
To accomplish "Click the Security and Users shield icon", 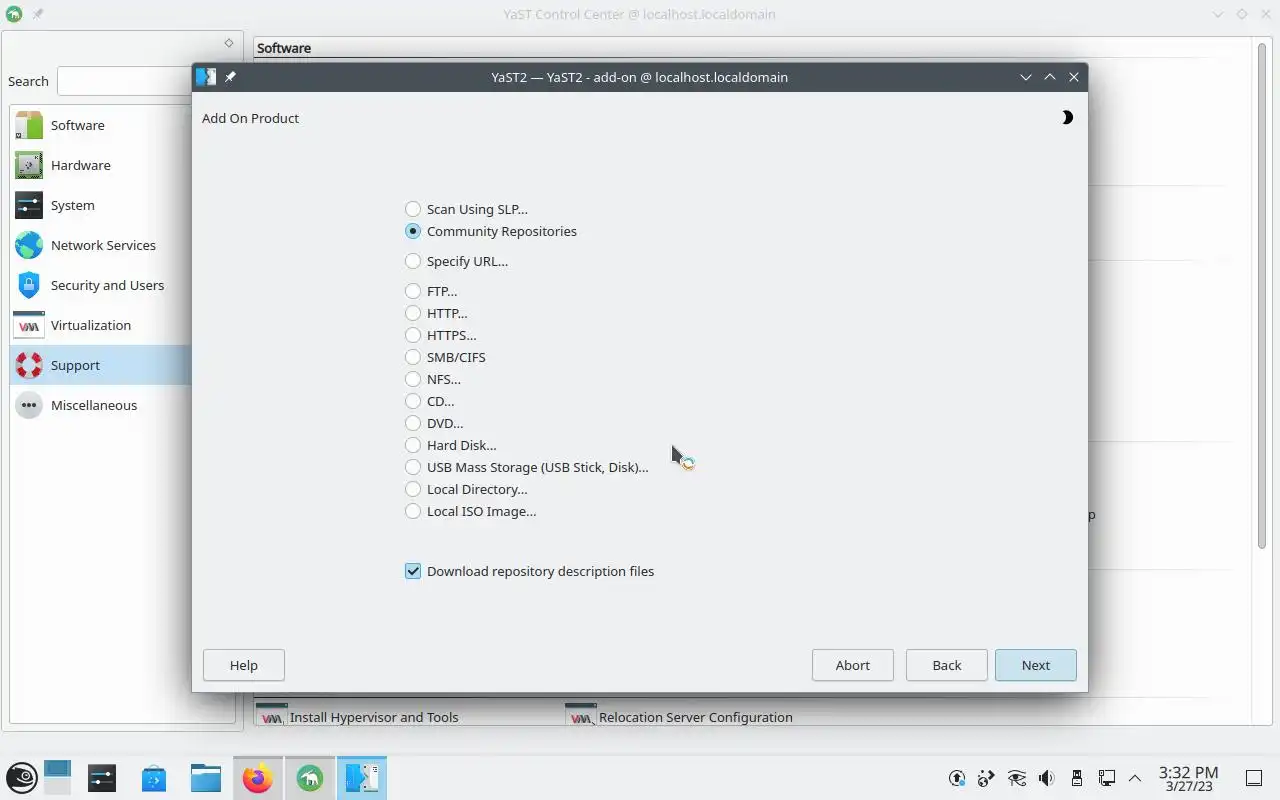I will (29, 285).
